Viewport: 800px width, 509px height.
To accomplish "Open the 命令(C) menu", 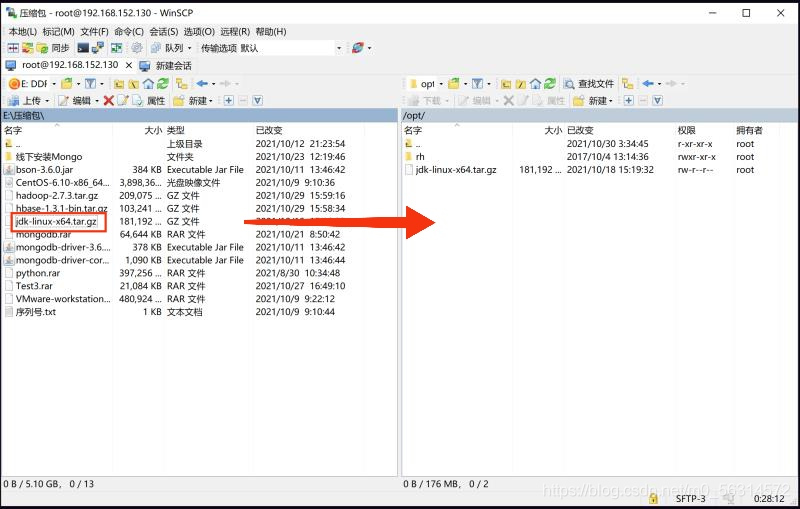I will click(x=129, y=32).
